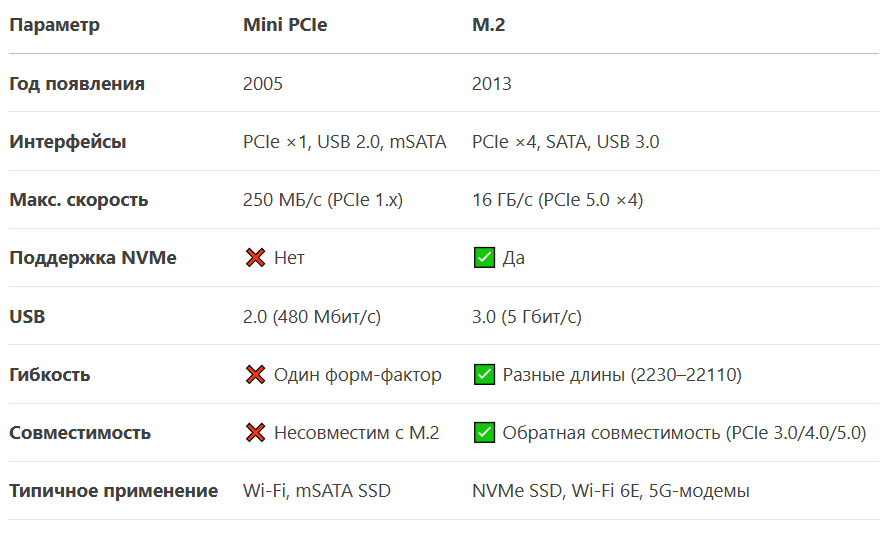Select the 16 ГБ/с (PCIe 5.0 ×4) cell
The width and height of the screenshot is (892, 534).
[x=558, y=200]
